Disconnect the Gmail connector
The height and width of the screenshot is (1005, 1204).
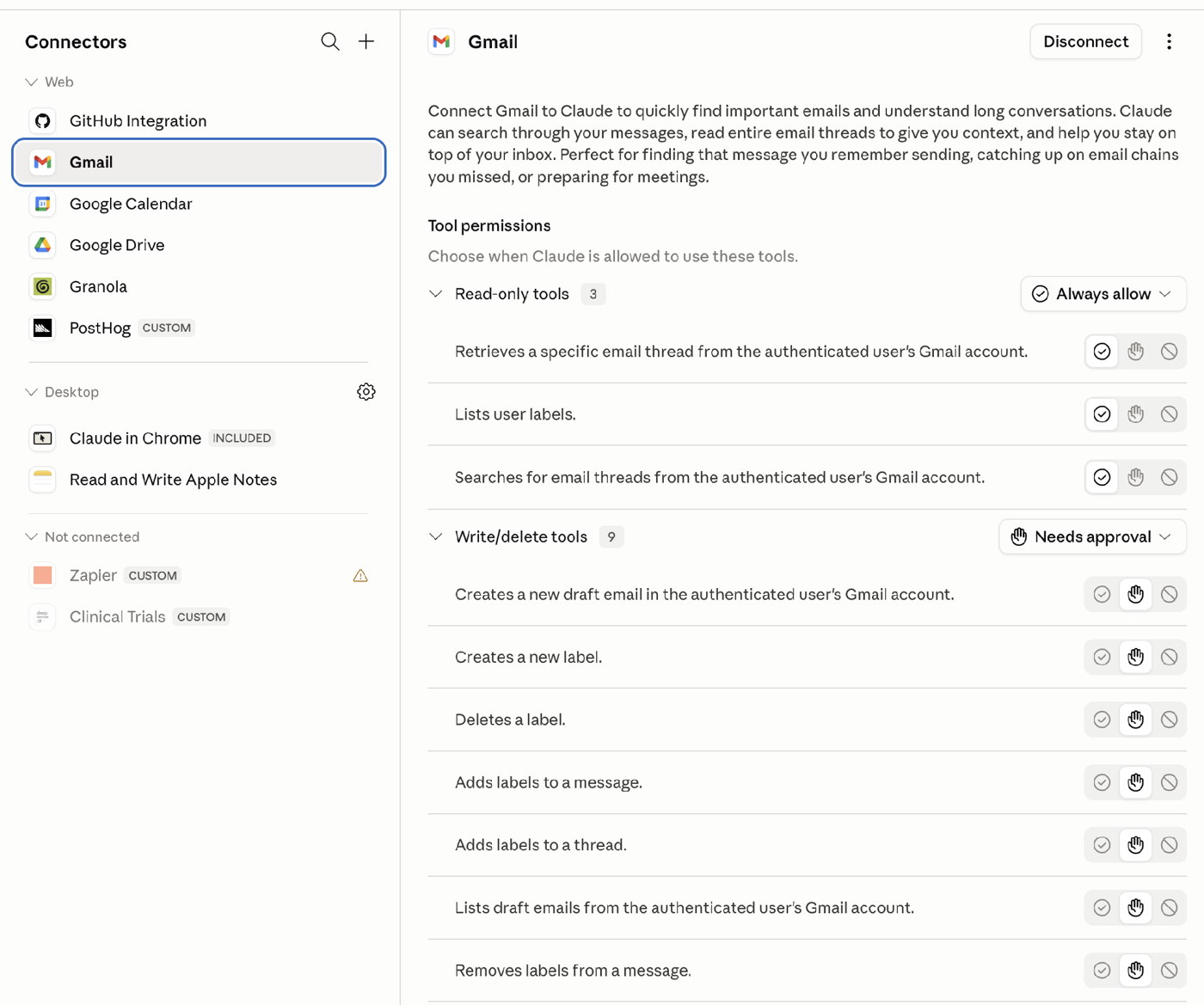click(x=1085, y=41)
